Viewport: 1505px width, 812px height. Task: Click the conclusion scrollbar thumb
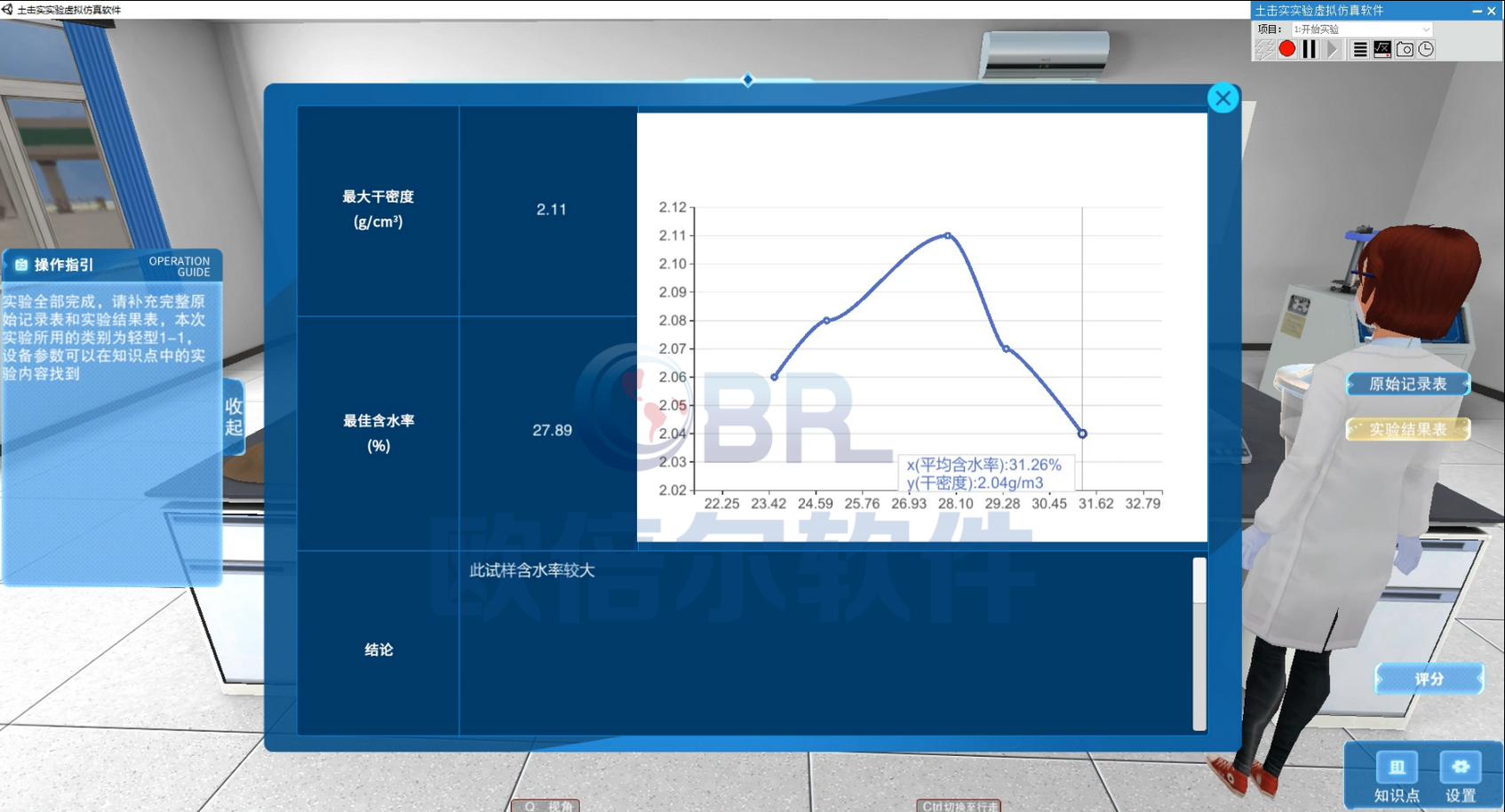(x=1199, y=581)
